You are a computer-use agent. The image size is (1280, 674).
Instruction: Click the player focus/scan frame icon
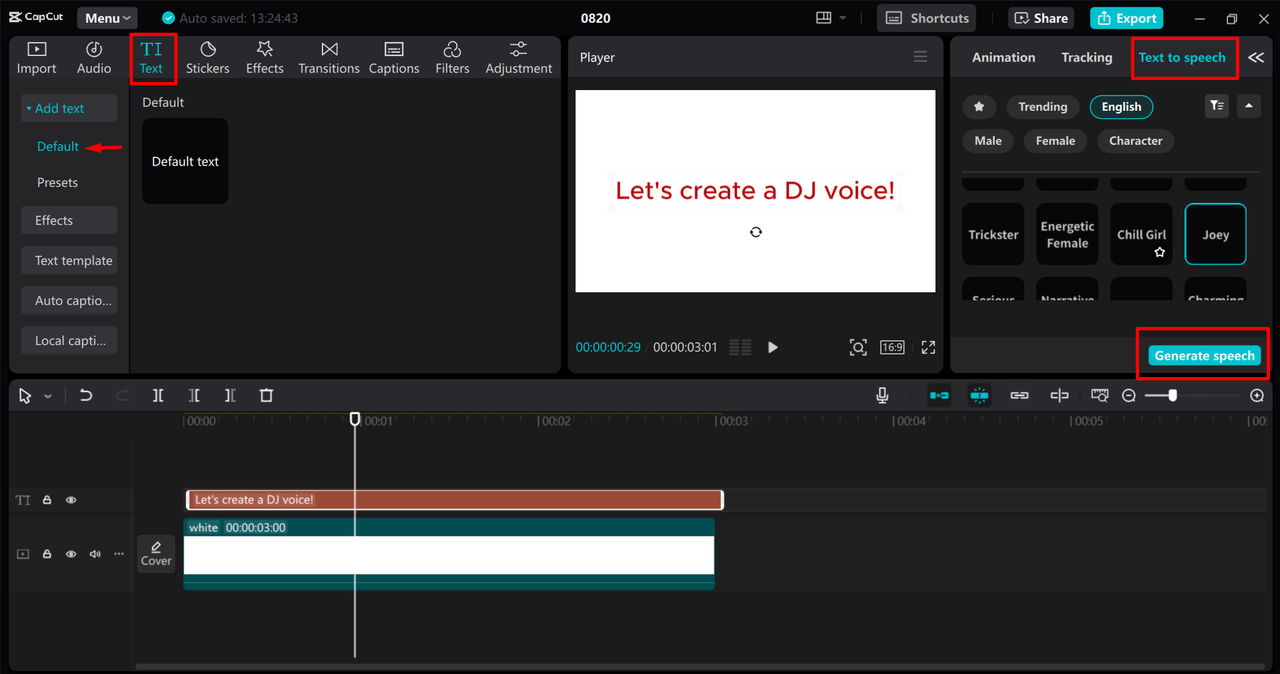(x=858, y=347)
